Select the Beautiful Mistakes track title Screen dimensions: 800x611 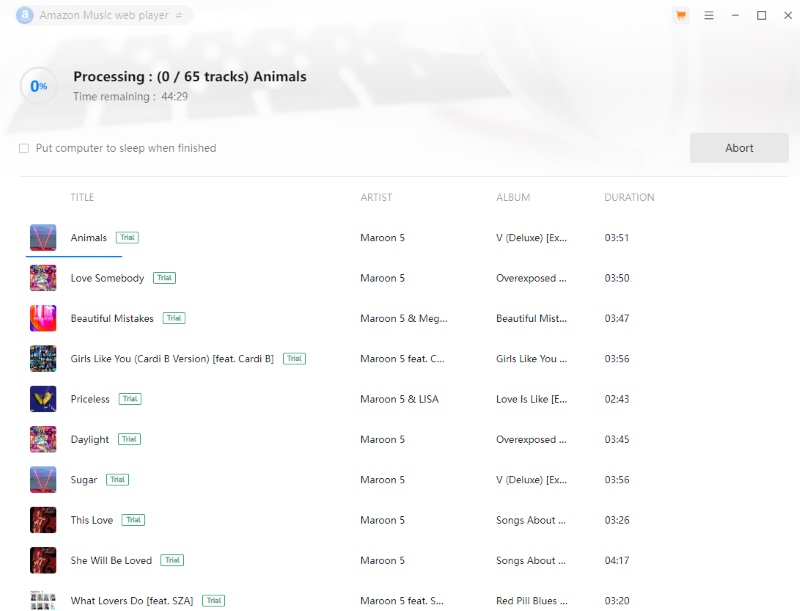112,318
